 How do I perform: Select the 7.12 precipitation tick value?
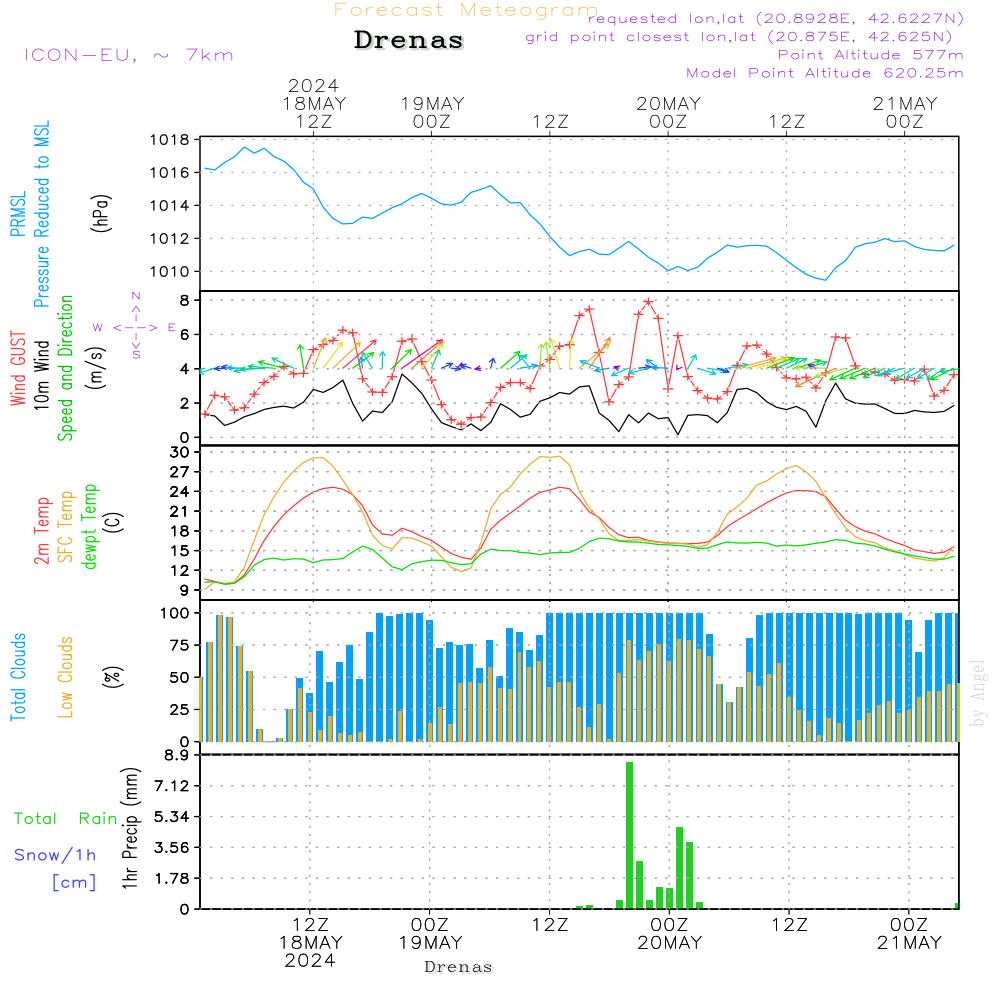(172, 786)
